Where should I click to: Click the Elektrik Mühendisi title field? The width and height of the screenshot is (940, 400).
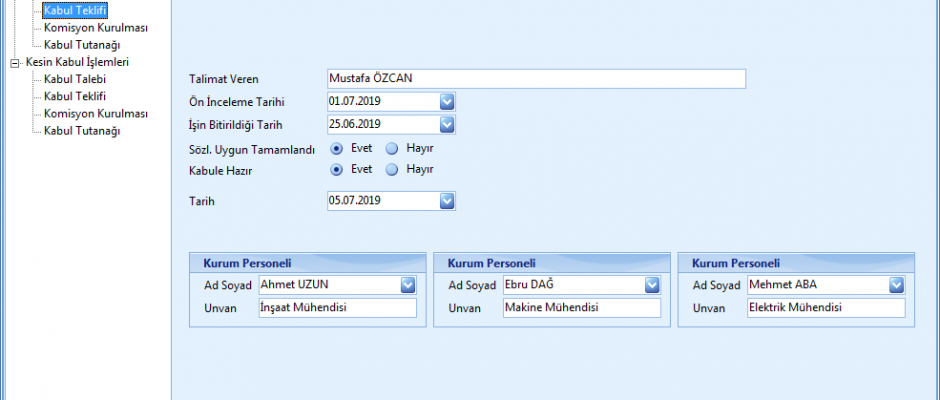pos(825,308)
